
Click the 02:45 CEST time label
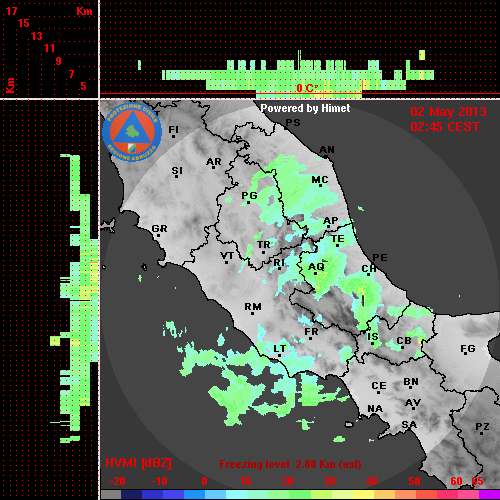(445, 127)
